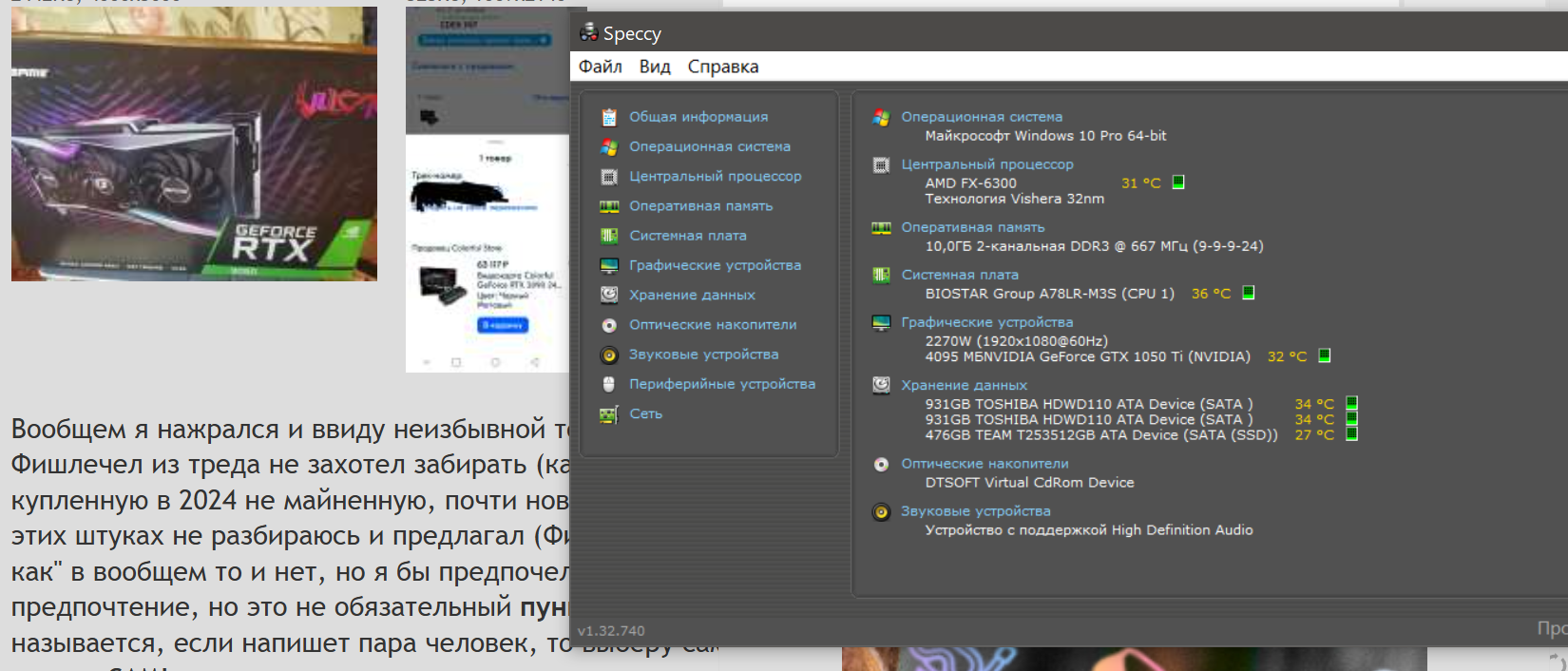Screen dimensions: 1568x671
Task: Open the Вид menu in Speccy
Action: (655, 67)
